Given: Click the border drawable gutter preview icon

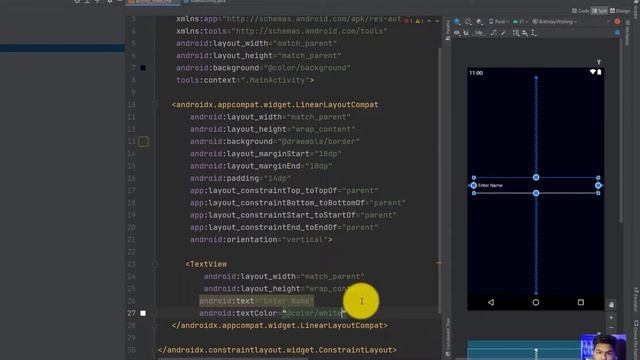Looking at the screenshot, I should [x=143, y=141].
